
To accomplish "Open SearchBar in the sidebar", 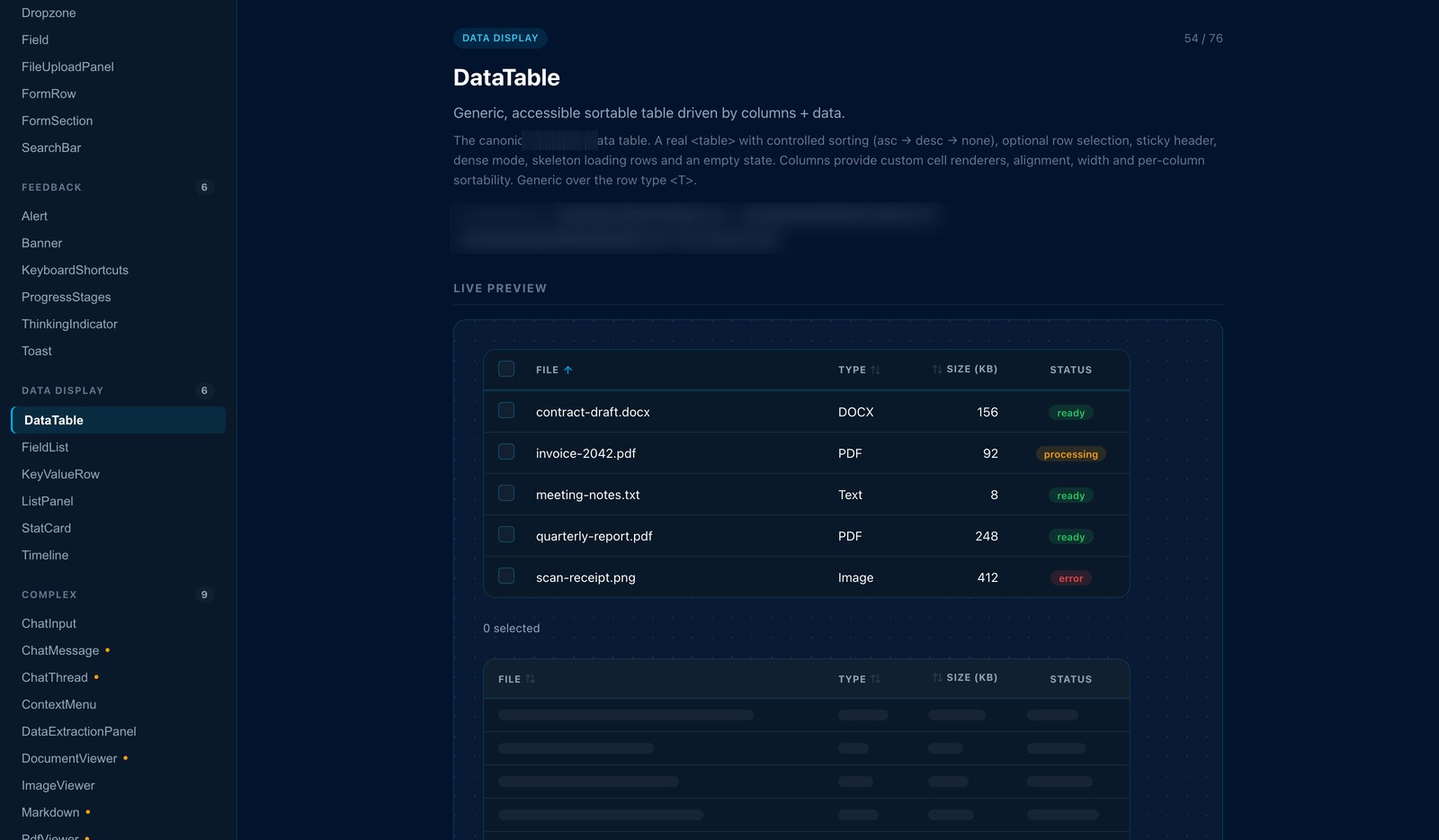I will click(51, 147).
